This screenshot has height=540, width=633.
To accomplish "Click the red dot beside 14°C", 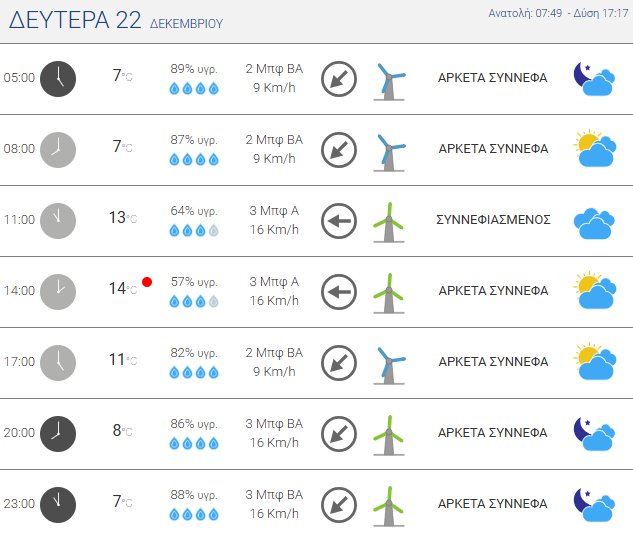I will pos(147,283).
